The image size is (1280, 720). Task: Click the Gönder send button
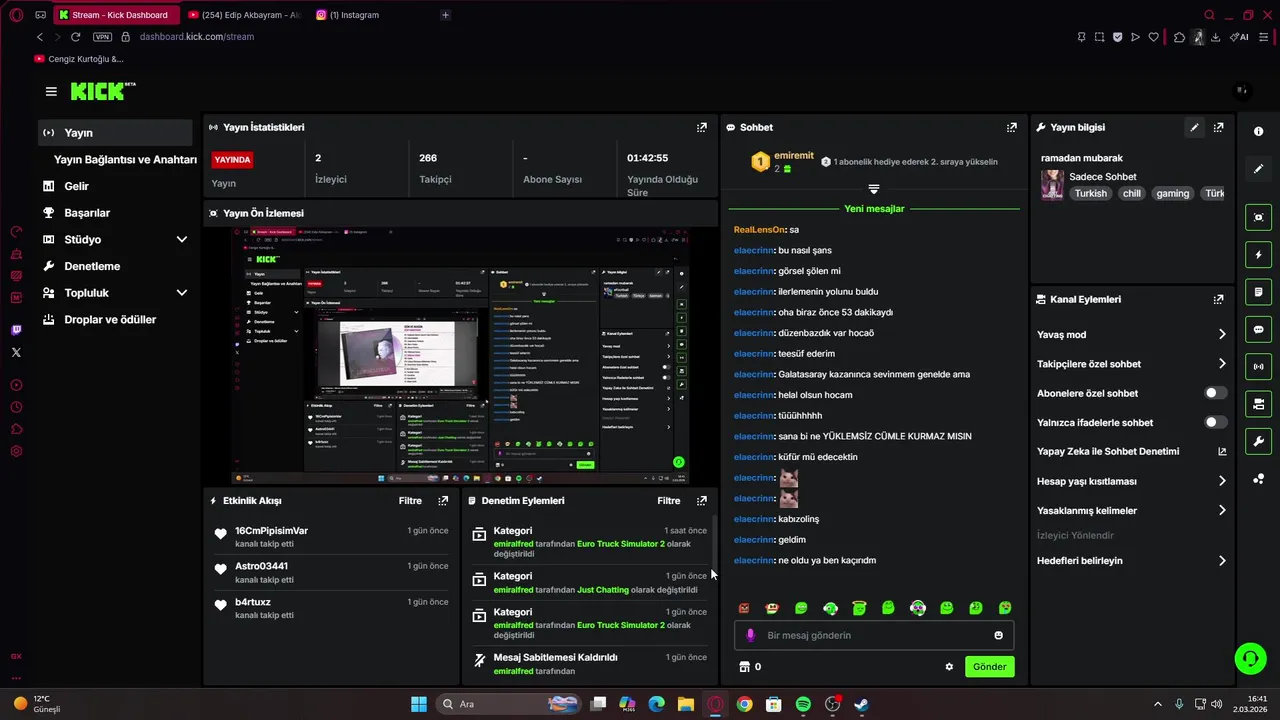pyautogui.click(x=989, y=667)
